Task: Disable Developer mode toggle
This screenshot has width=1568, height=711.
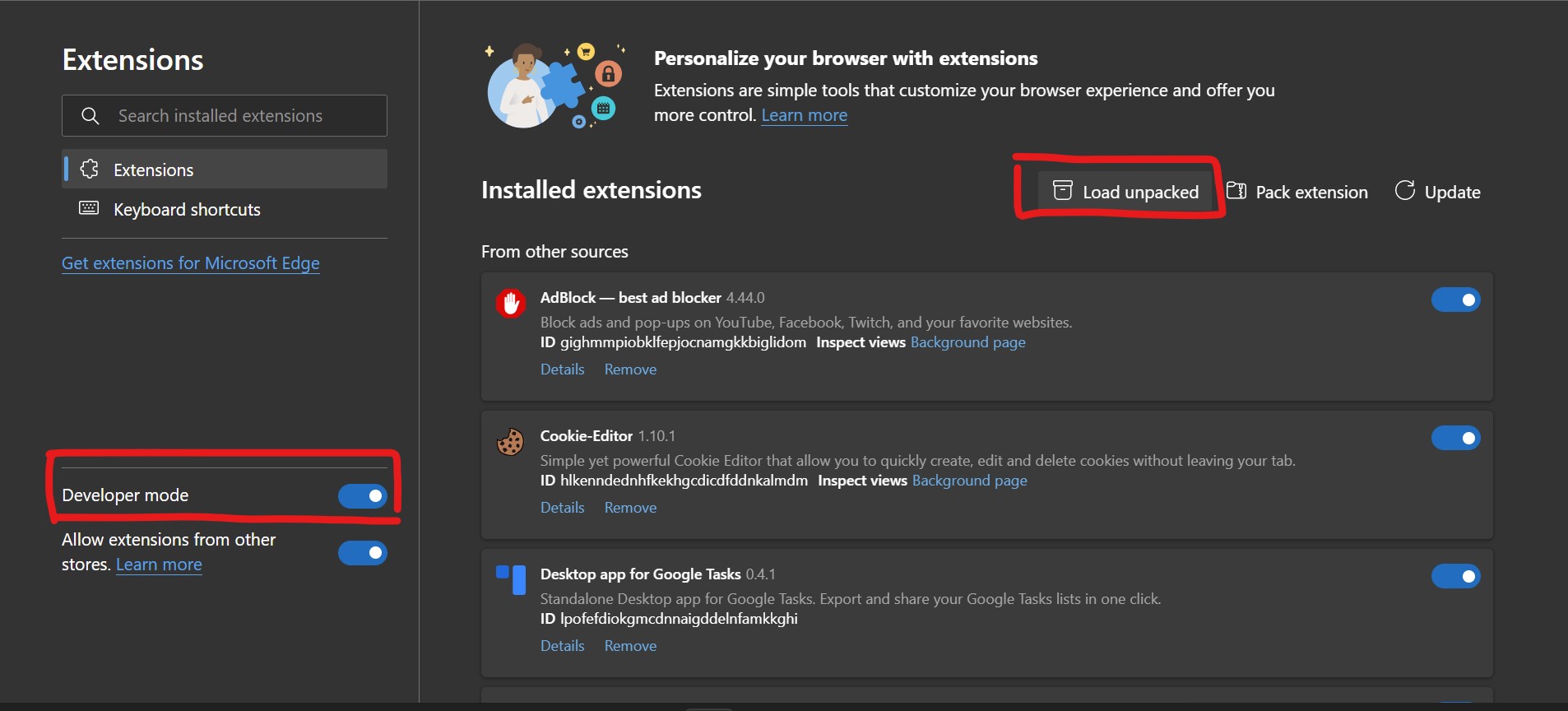Action: pos(363,495)
